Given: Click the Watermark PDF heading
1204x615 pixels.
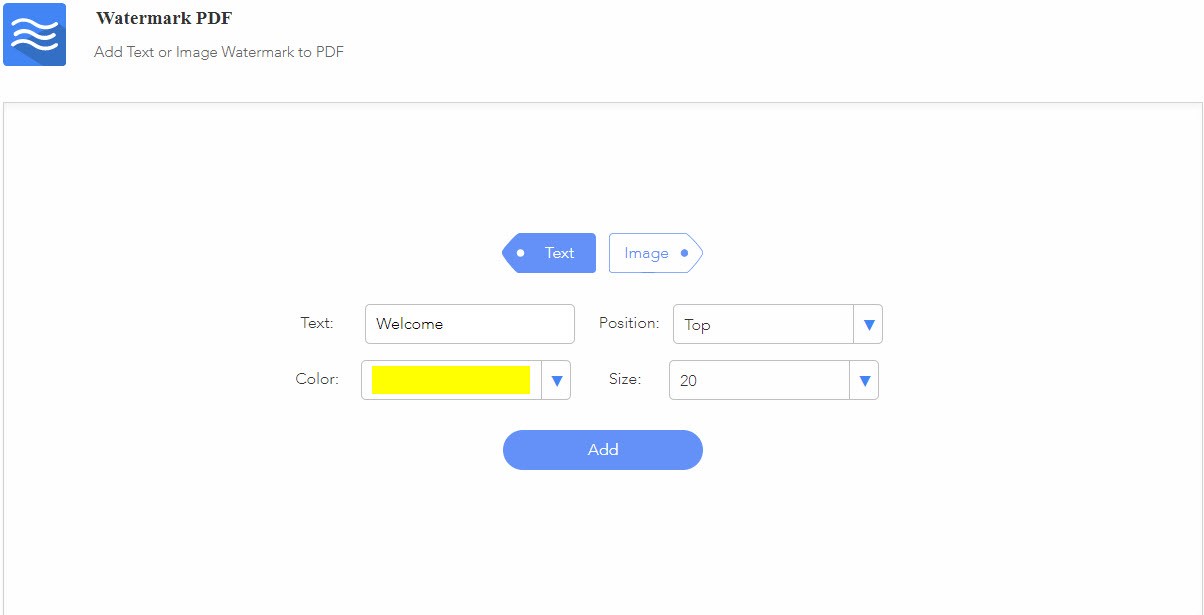Looking at the screenshot, I should (x=164, y=18).
